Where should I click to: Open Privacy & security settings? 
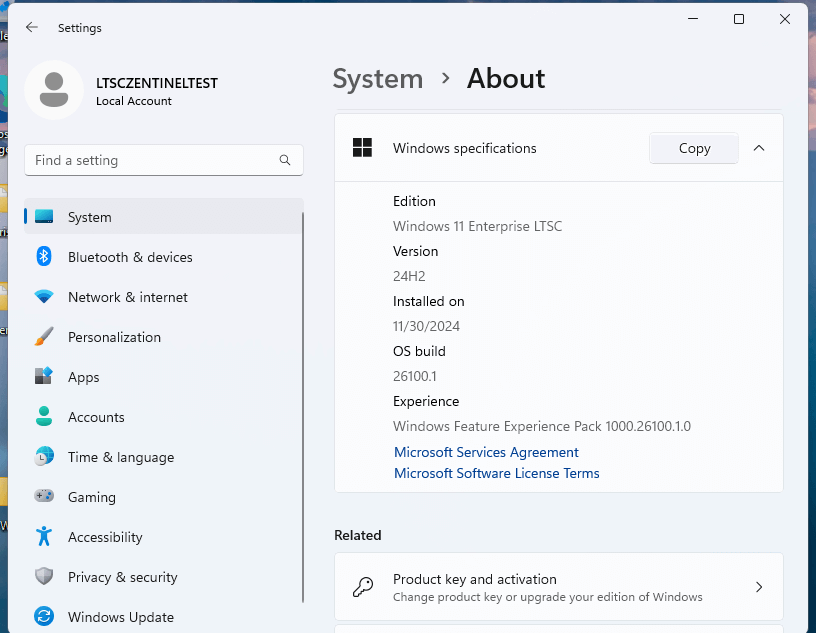click(x=120, y=577)
